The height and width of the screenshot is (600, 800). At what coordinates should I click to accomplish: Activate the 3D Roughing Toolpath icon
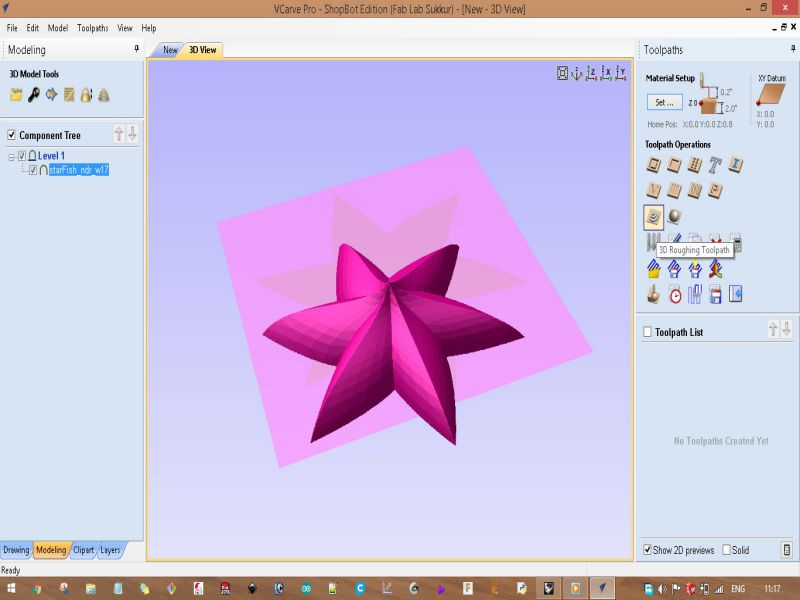654,217
